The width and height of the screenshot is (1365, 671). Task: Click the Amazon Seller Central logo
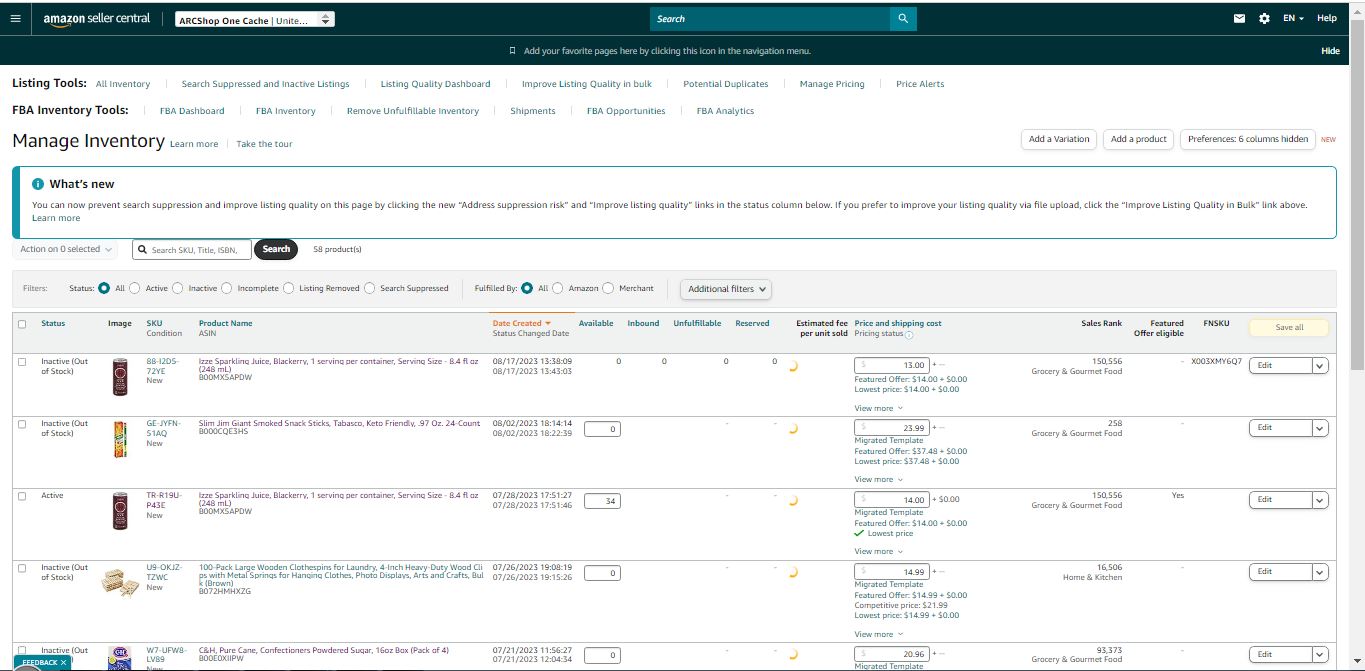[96, 19]
